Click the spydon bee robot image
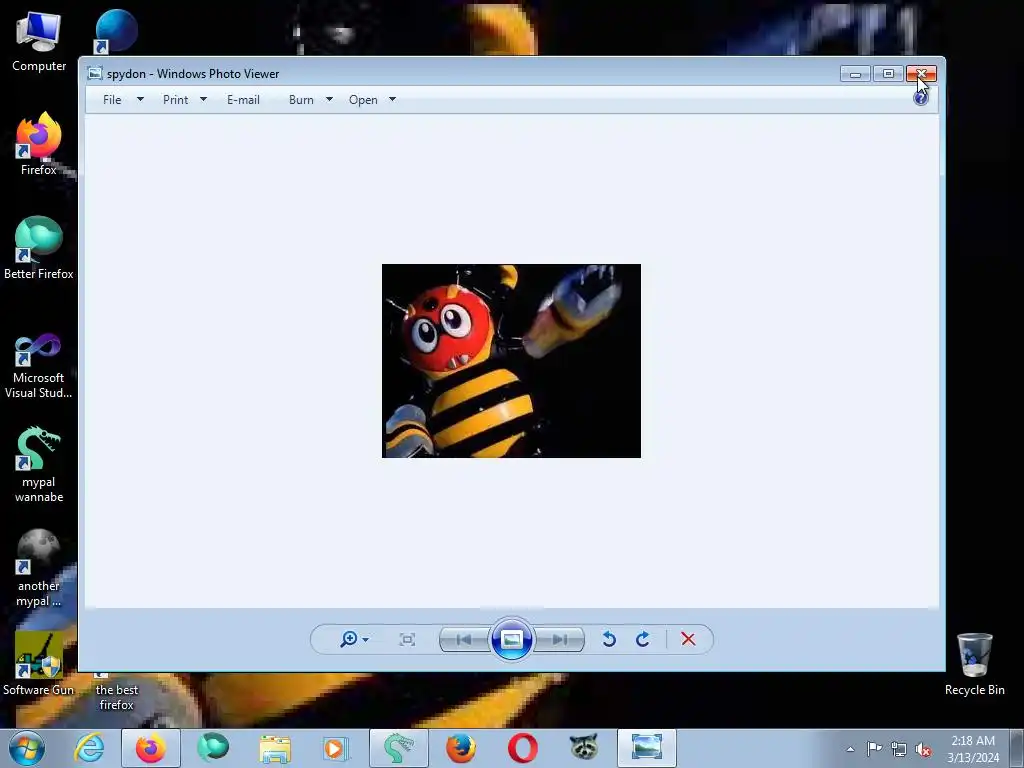This screenshot has height=768, width=1024. (x=511, y=360)
